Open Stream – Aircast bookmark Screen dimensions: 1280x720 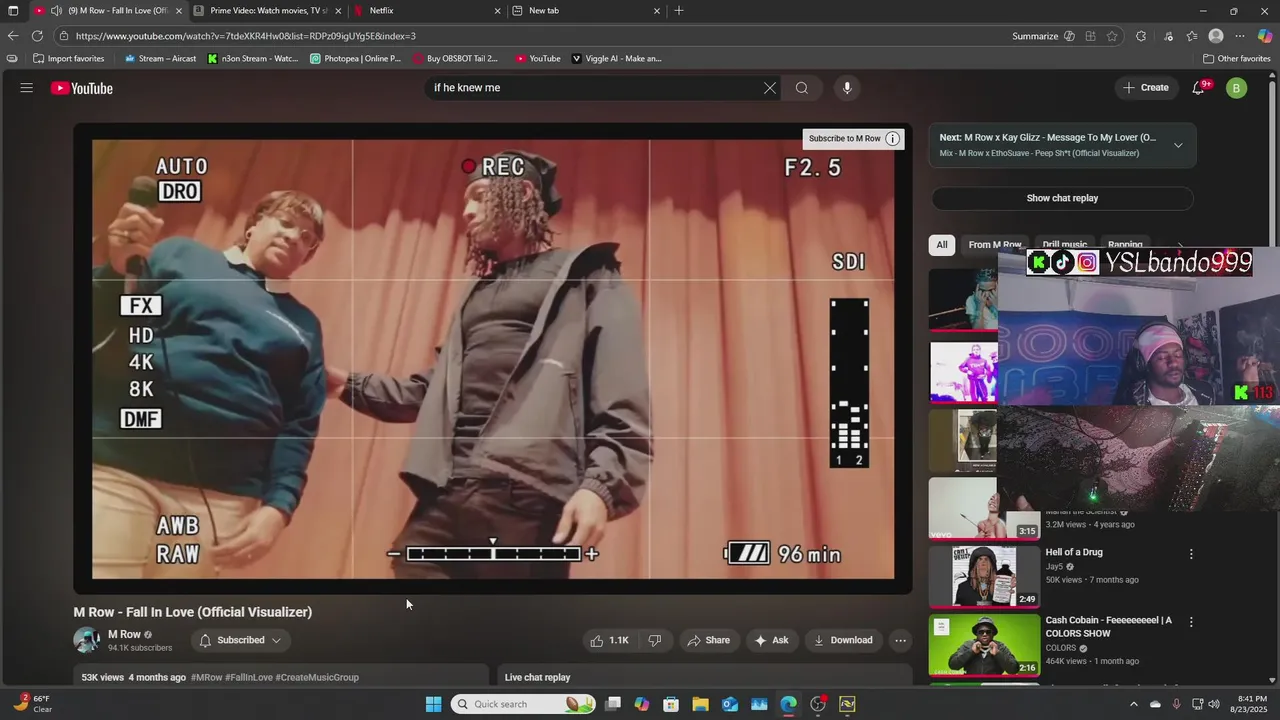click(x=160, y=58)
